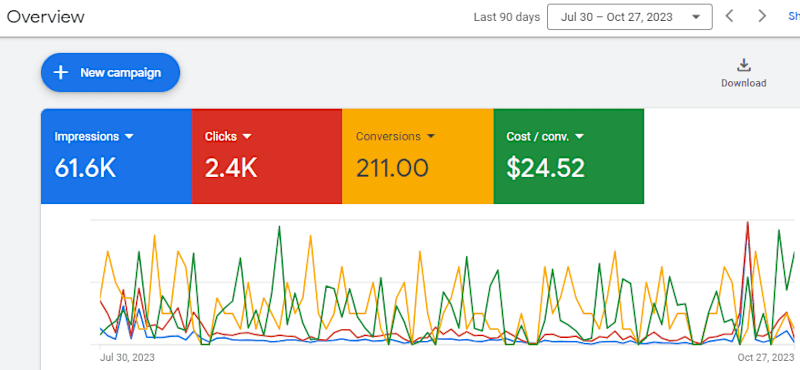The image size is (800, 370).
Task: Open the Conversions metric dropdown arrow
Action: click(431, 137)
